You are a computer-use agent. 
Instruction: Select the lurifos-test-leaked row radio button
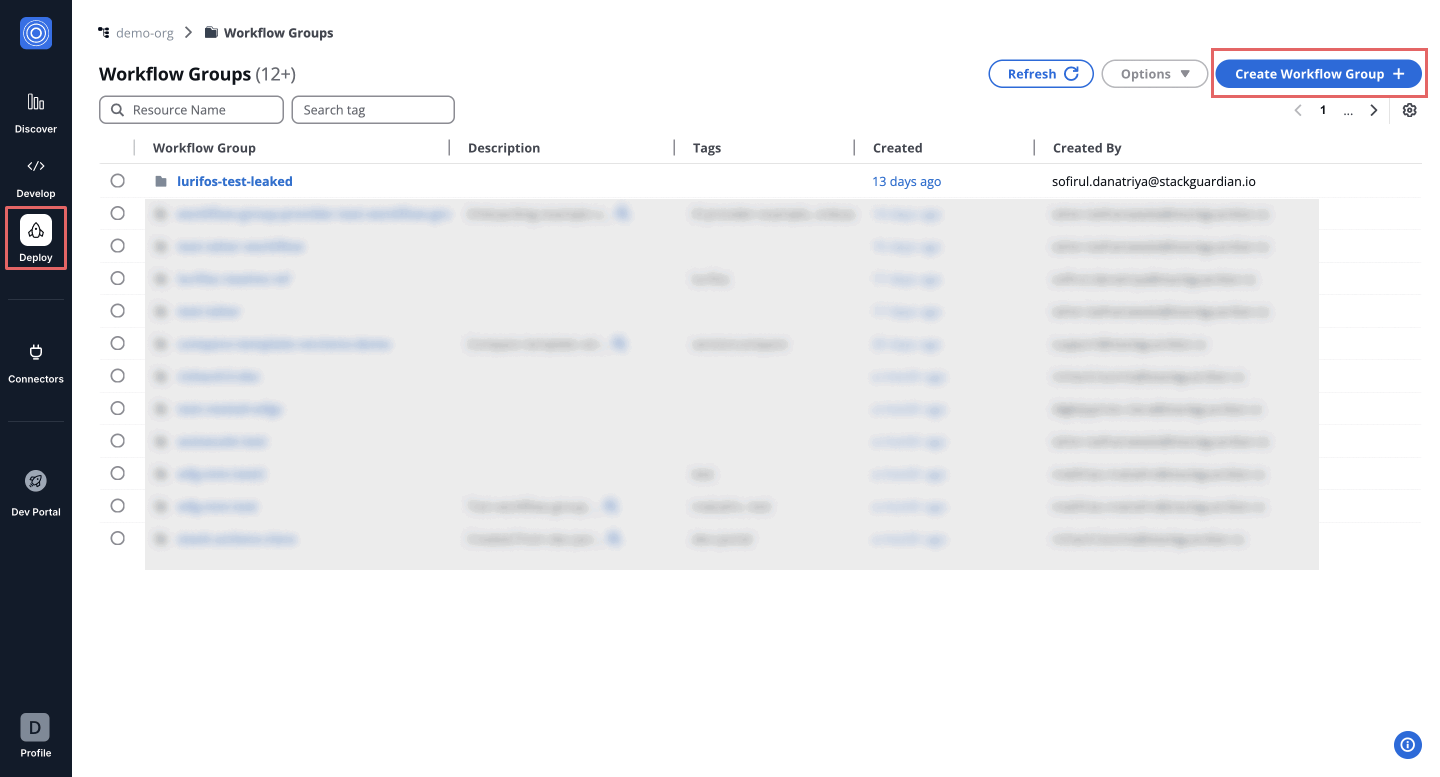pyautogui.click(x=118, y=181)
